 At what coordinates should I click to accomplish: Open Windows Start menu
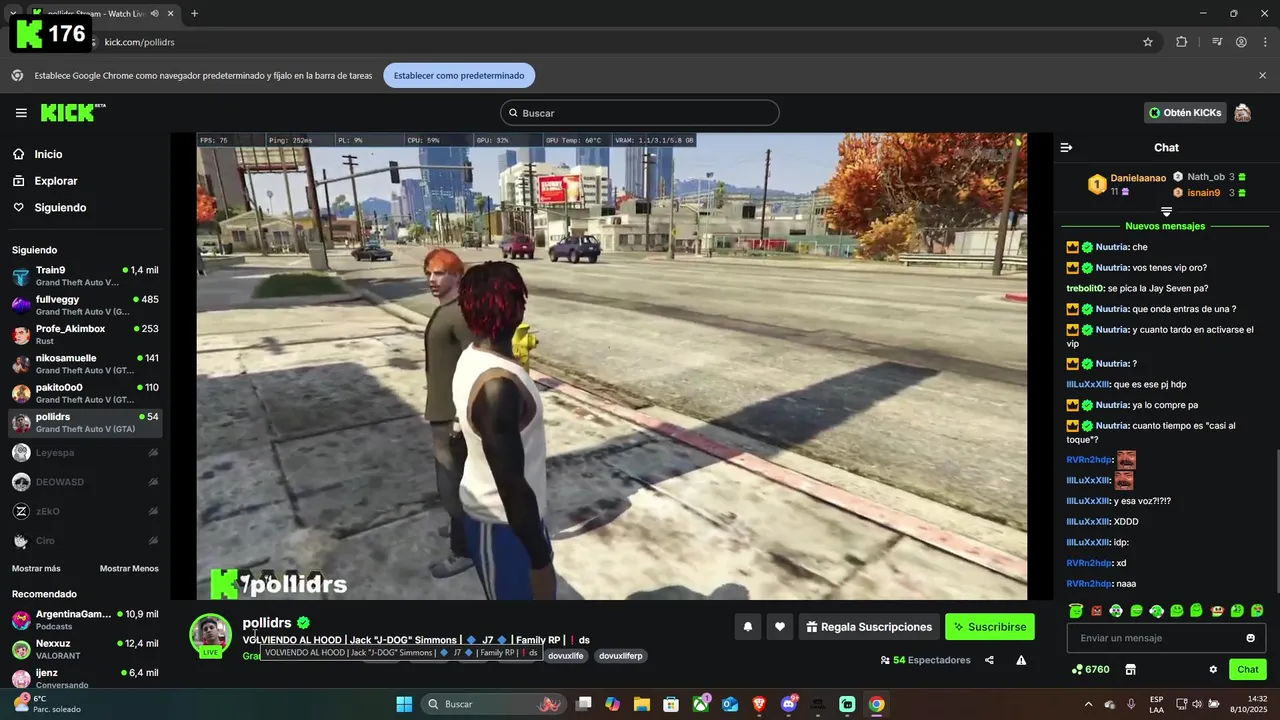[404, 704]
